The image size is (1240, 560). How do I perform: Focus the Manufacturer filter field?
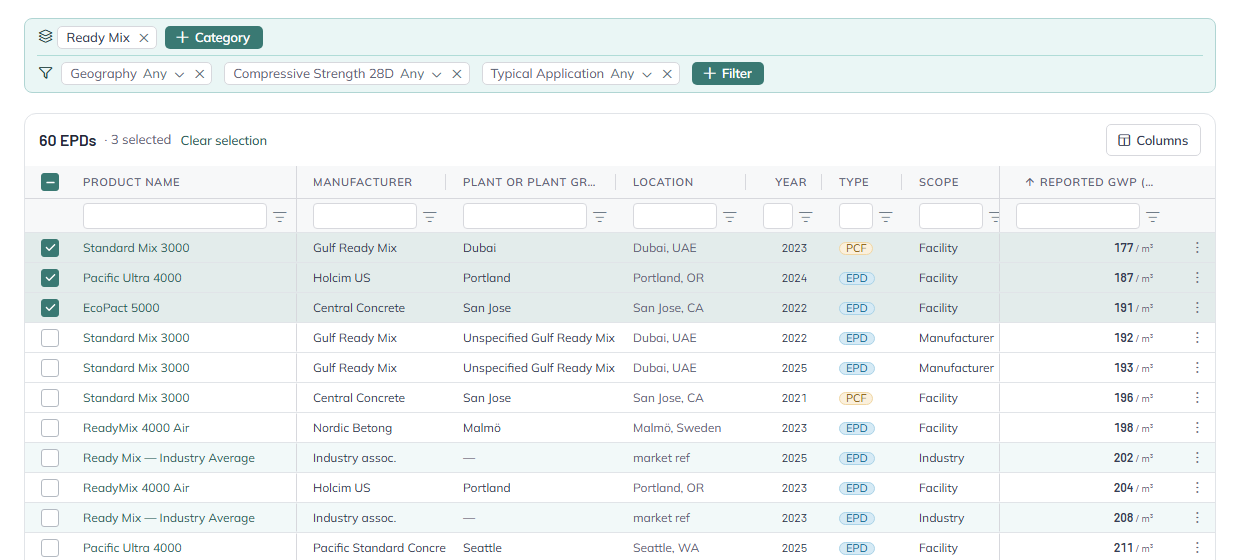click(365, 216)
